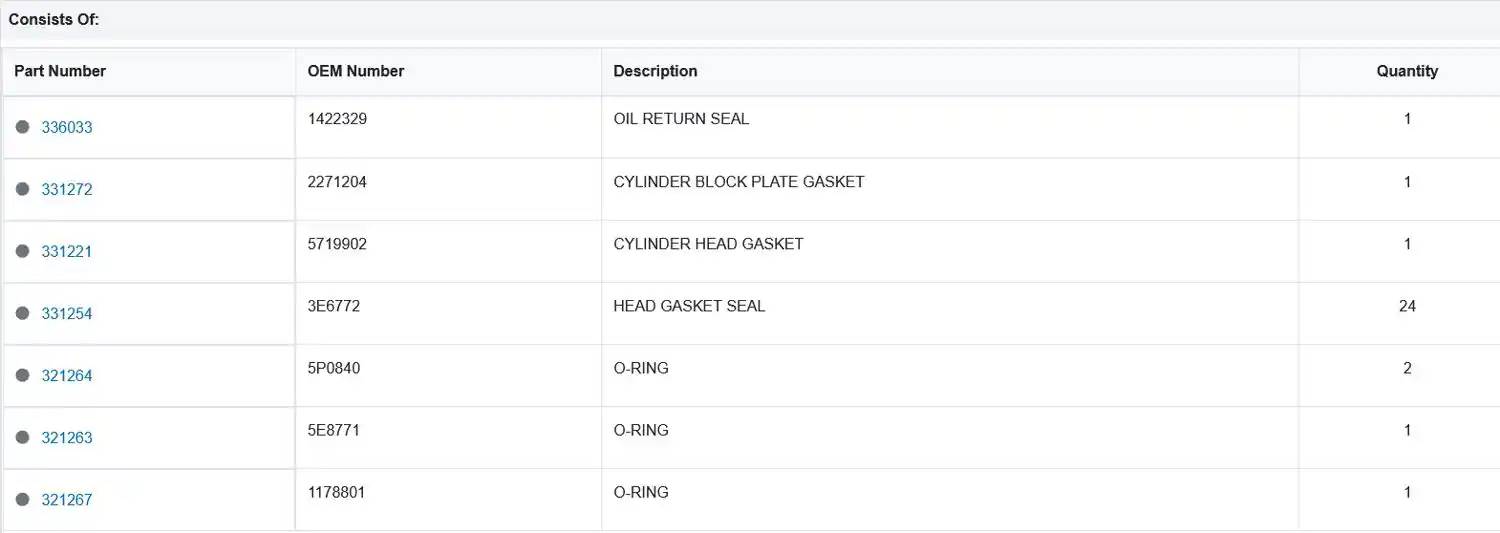Click the gray status dot beside 331221
This screenshot has width=1500, height=533.
(x=23, y=251)
